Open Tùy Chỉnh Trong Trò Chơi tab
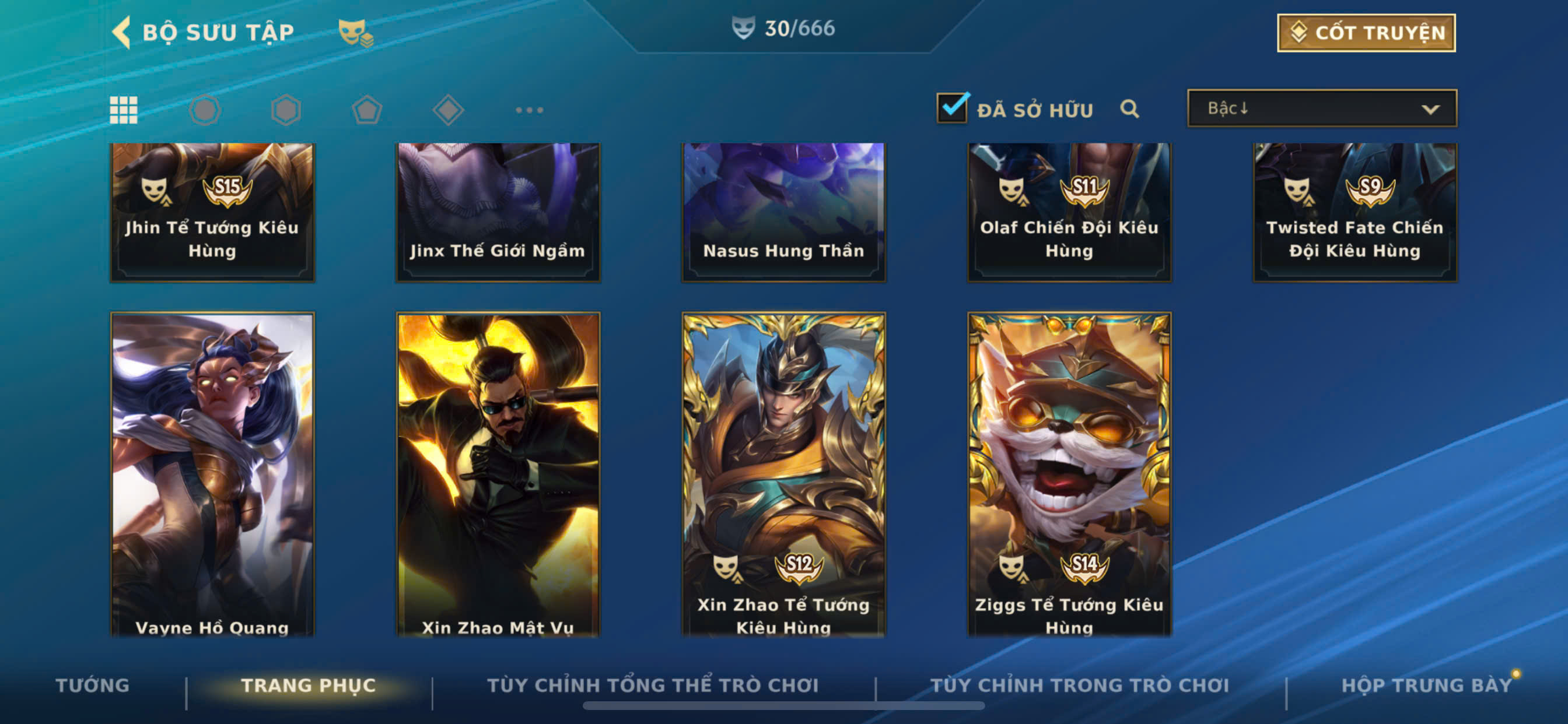Viewport: 1568px width, 724px height. [1080, 686]
